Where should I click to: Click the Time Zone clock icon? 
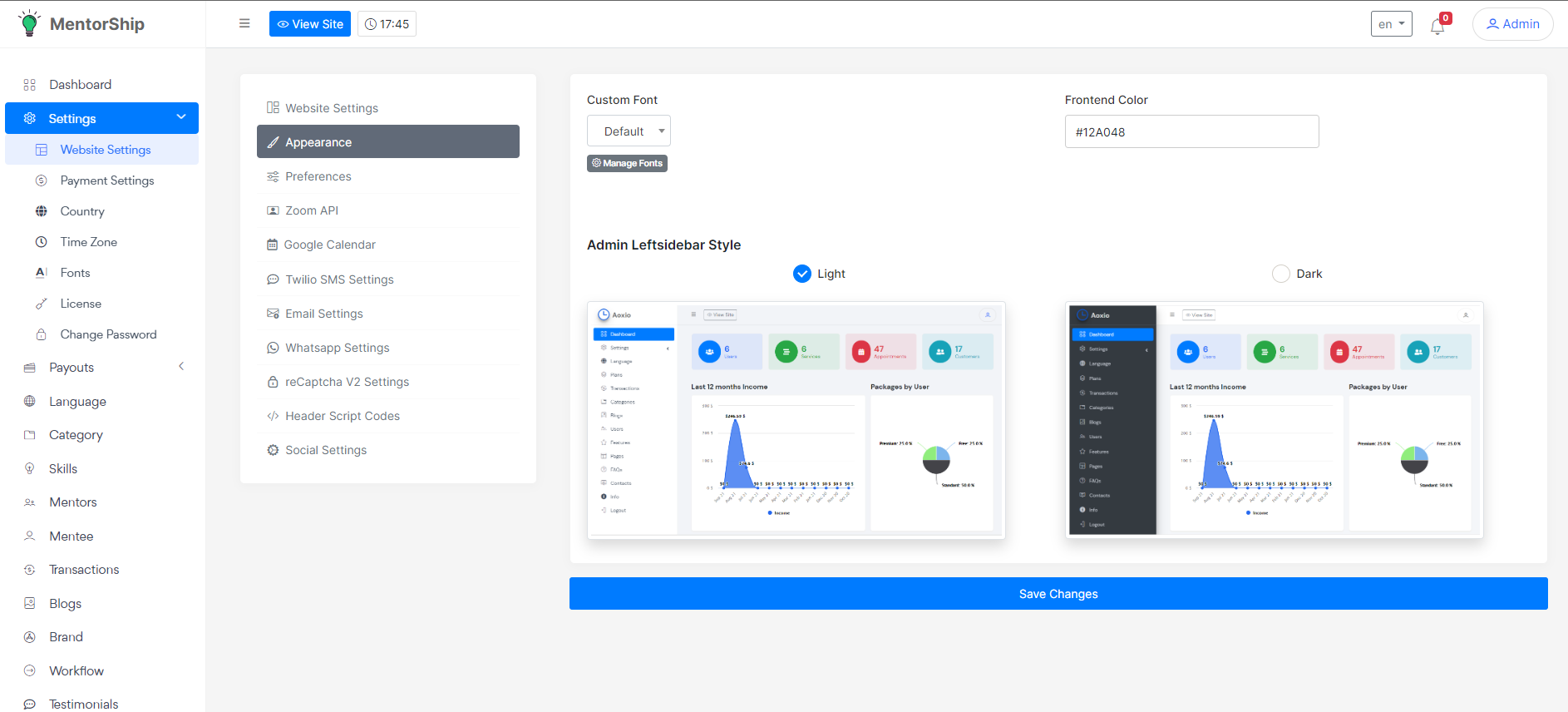pos(41,242)
